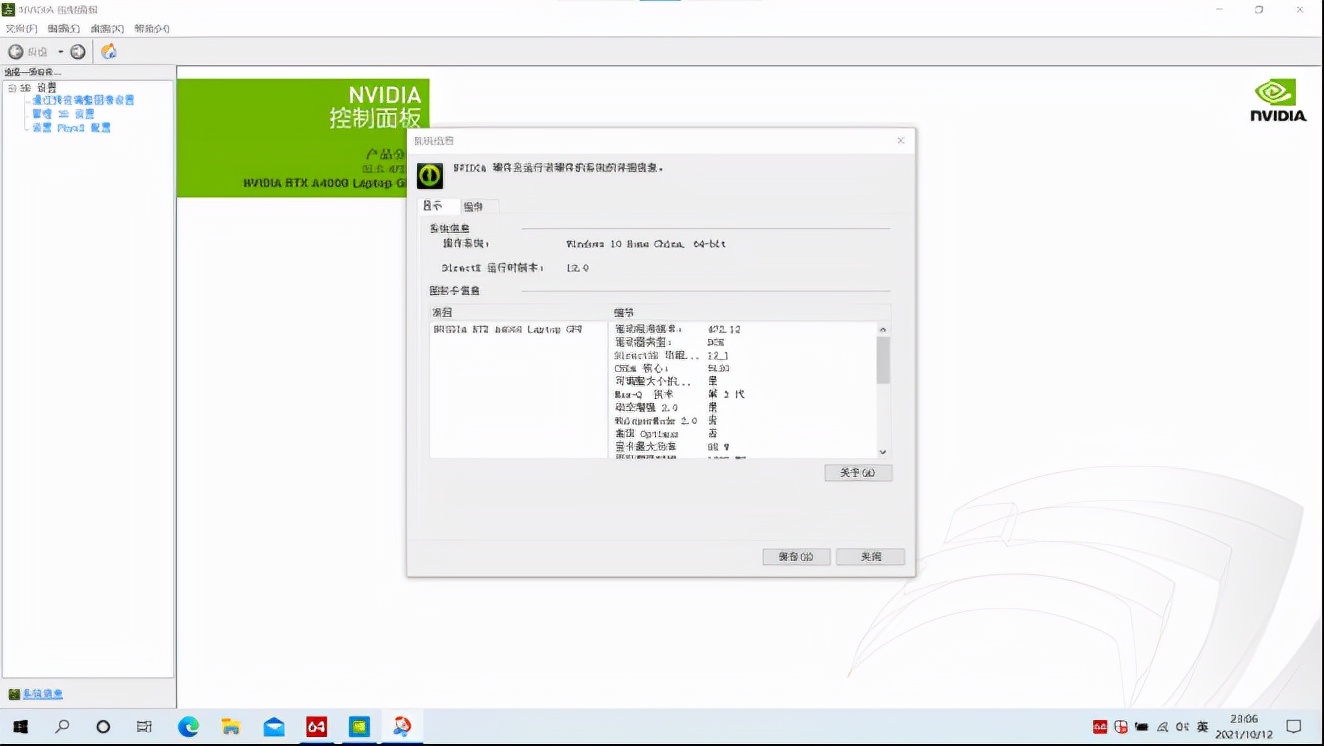The image size is (1324, 746).
Task: Click the details list scrollbar thumb
Action: click(883, 360)
